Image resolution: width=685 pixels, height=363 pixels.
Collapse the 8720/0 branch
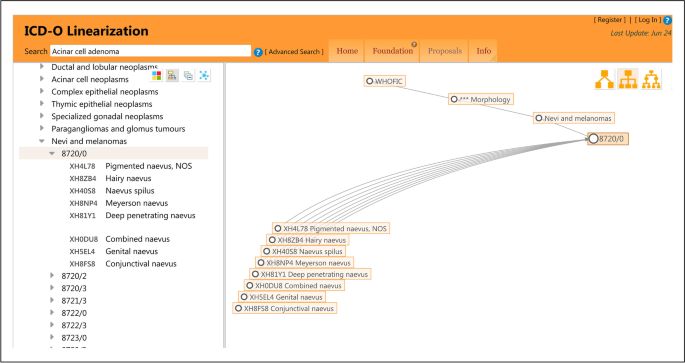pos(52,153)
